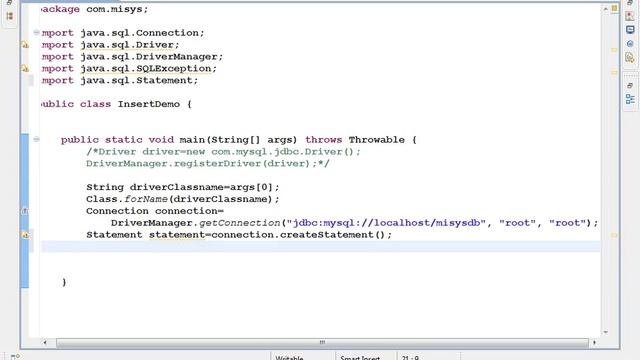Click the yellow overview ruler status square

pyautogui.click(x=614, y=9)
